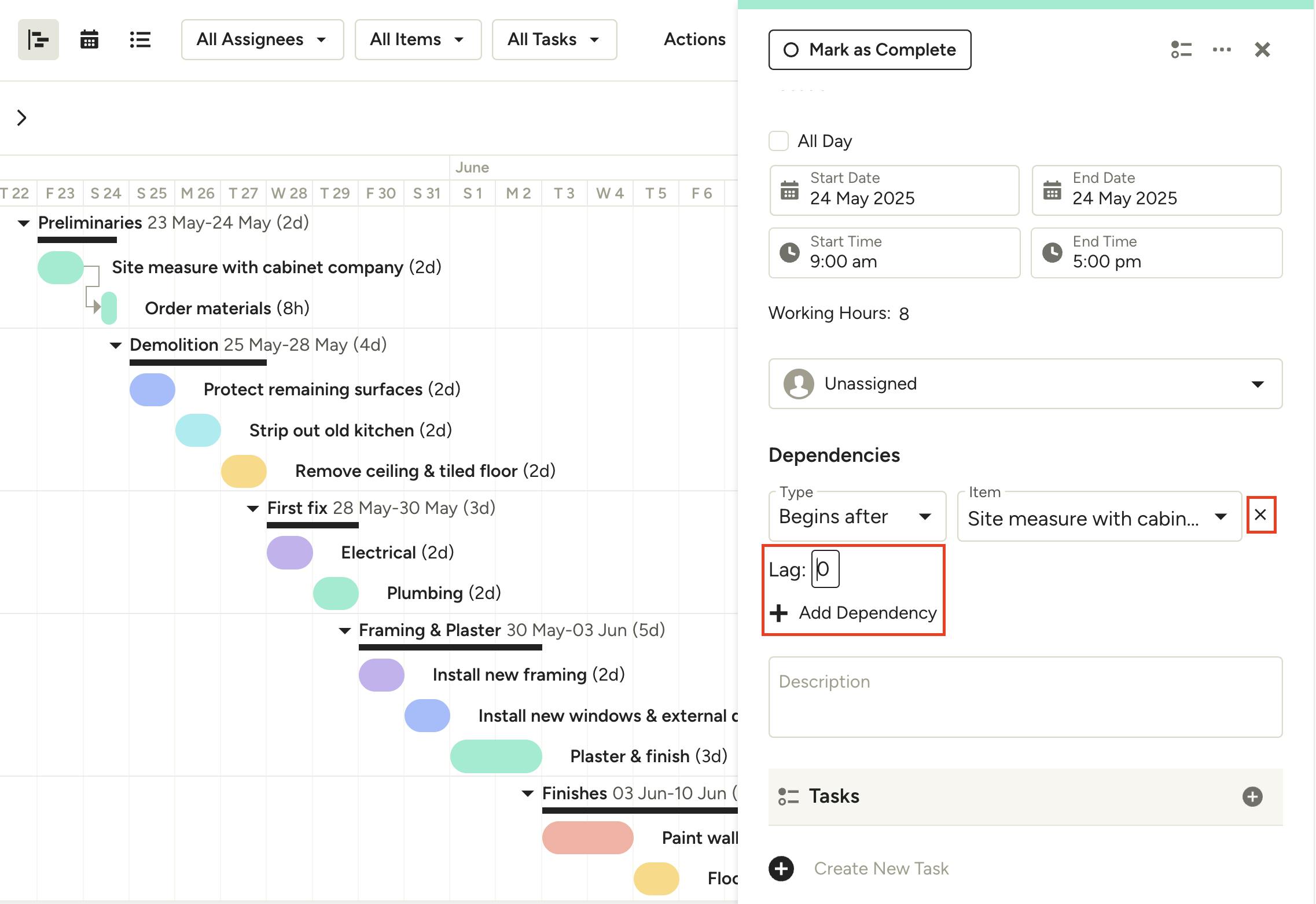Click the task checklist icon in panel header
Image resolution: width=1316 pixels, height=904 pixels.
pos(1181,50)
